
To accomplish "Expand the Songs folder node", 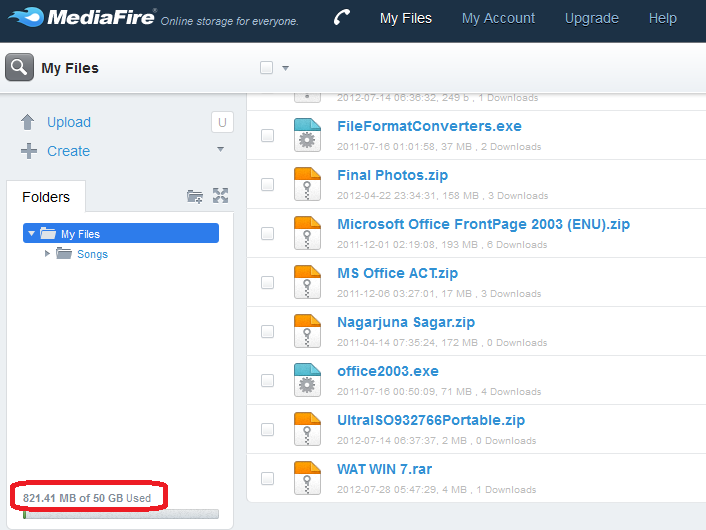I will pyautogui.click(x=47, y=254).
